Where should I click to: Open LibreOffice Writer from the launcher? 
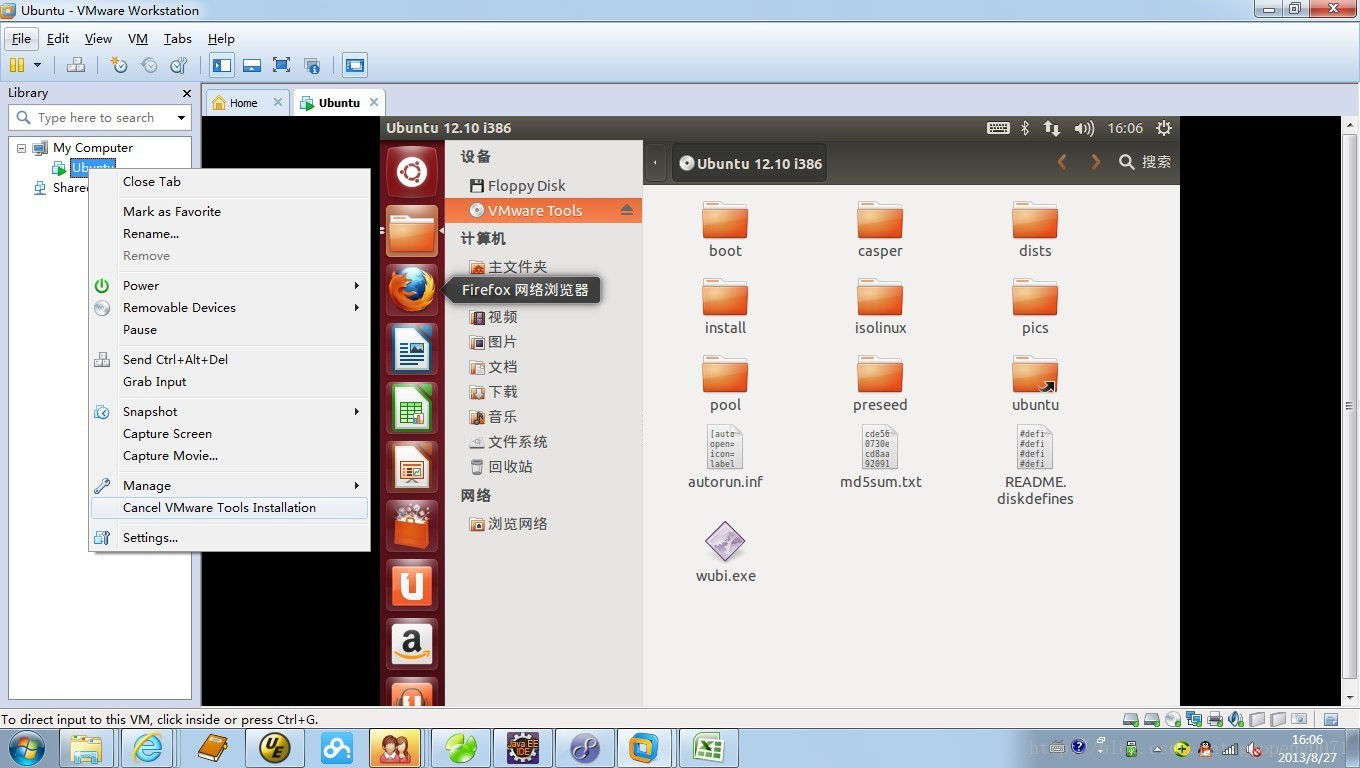click(x=411, y=349)
